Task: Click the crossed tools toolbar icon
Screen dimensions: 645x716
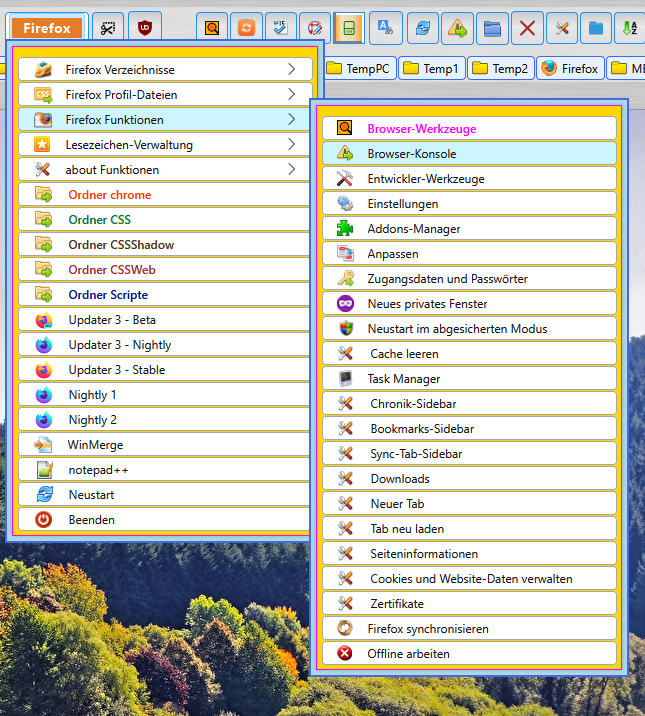Action: [x=562, y=28]
